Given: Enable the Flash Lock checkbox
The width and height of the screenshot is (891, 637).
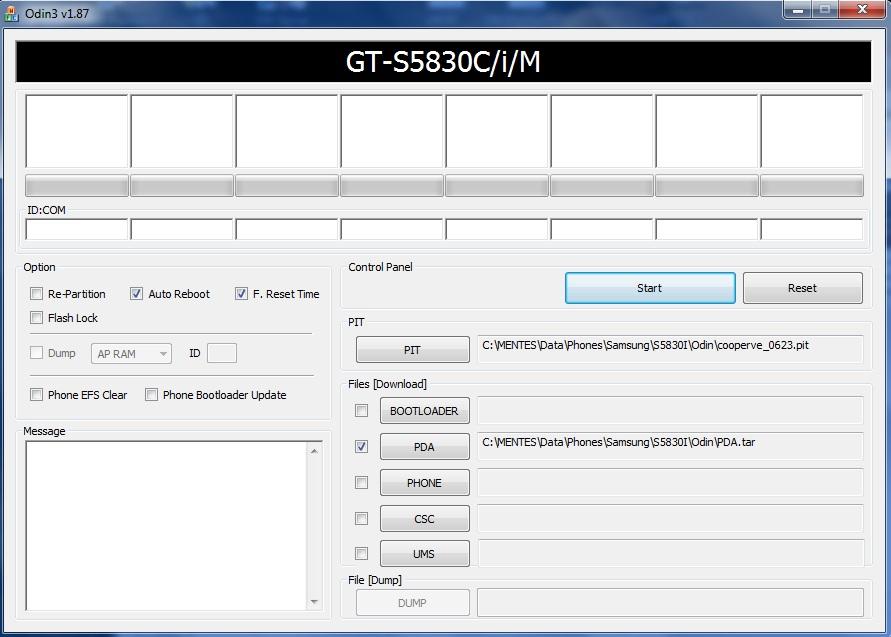Looking at the screenshot, I should click(36, 318).
